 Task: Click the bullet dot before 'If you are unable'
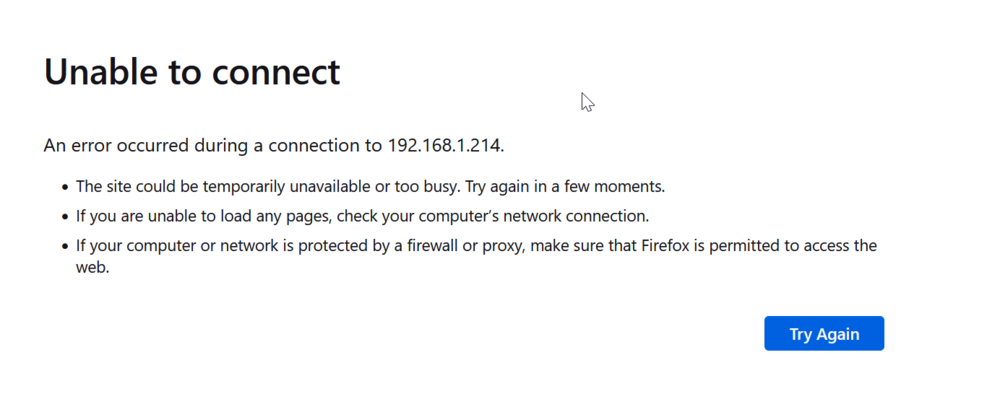click(x=64, y=217)
